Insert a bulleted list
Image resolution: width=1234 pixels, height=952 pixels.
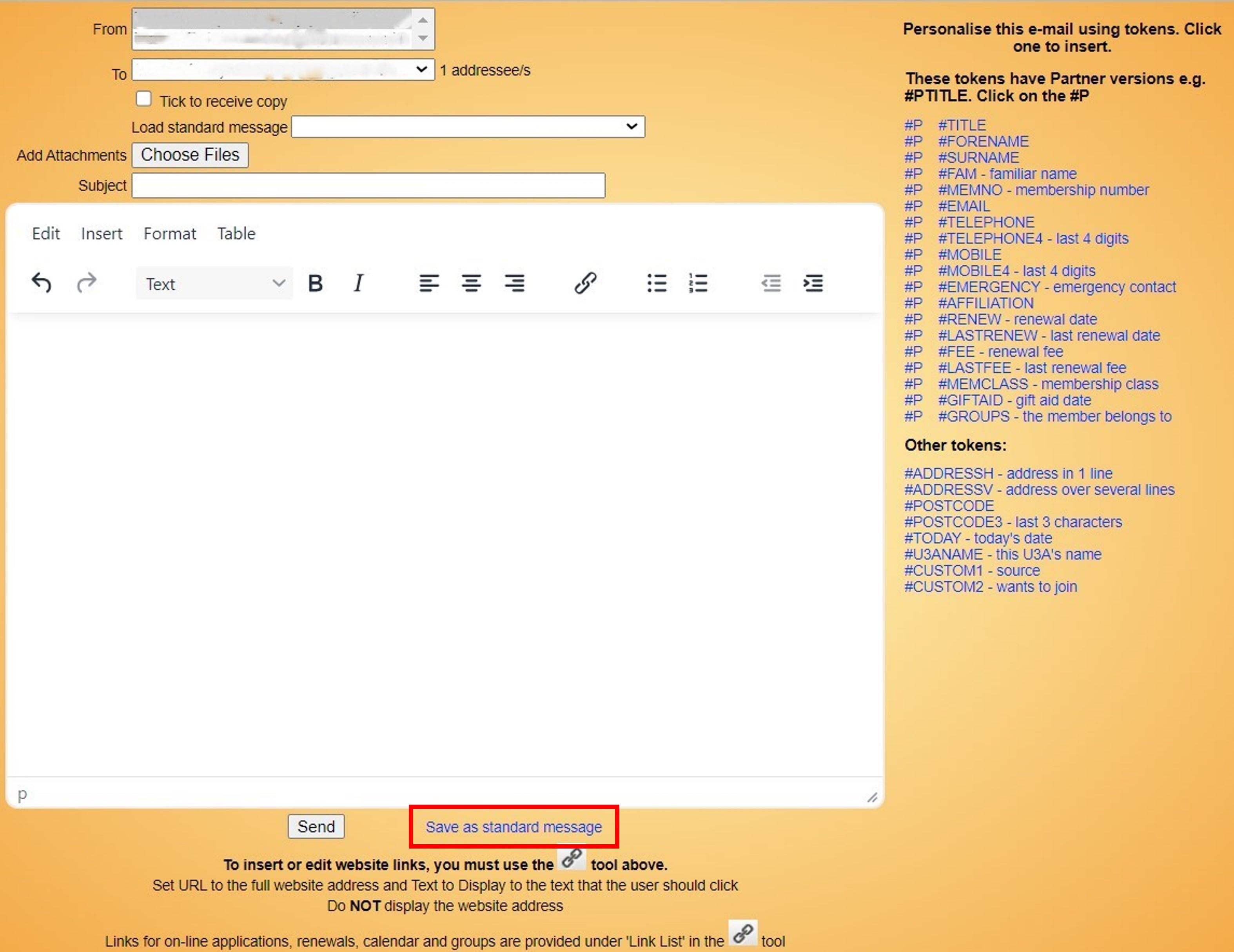click(x=657, y=283)
